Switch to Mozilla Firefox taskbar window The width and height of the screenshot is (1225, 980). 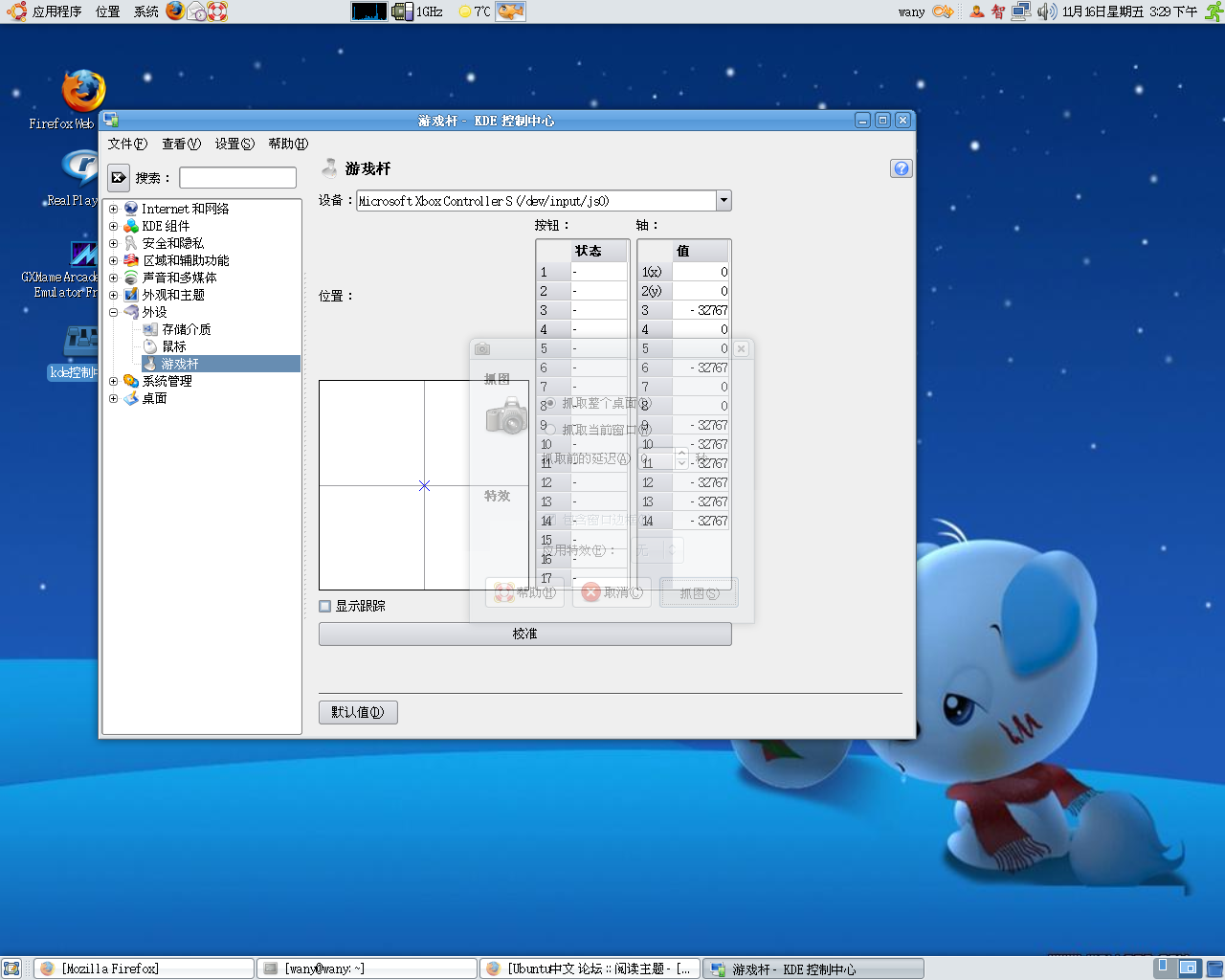(x=144, y=969)
